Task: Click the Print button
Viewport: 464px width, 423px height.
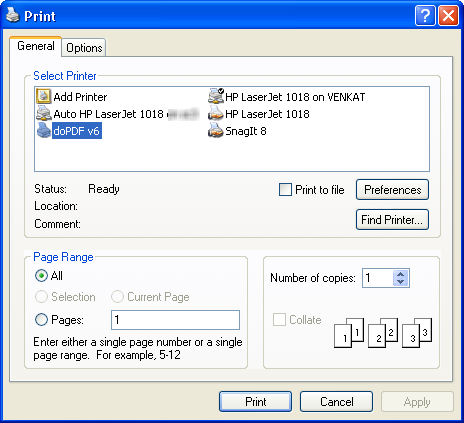Action: pos(255,402)
